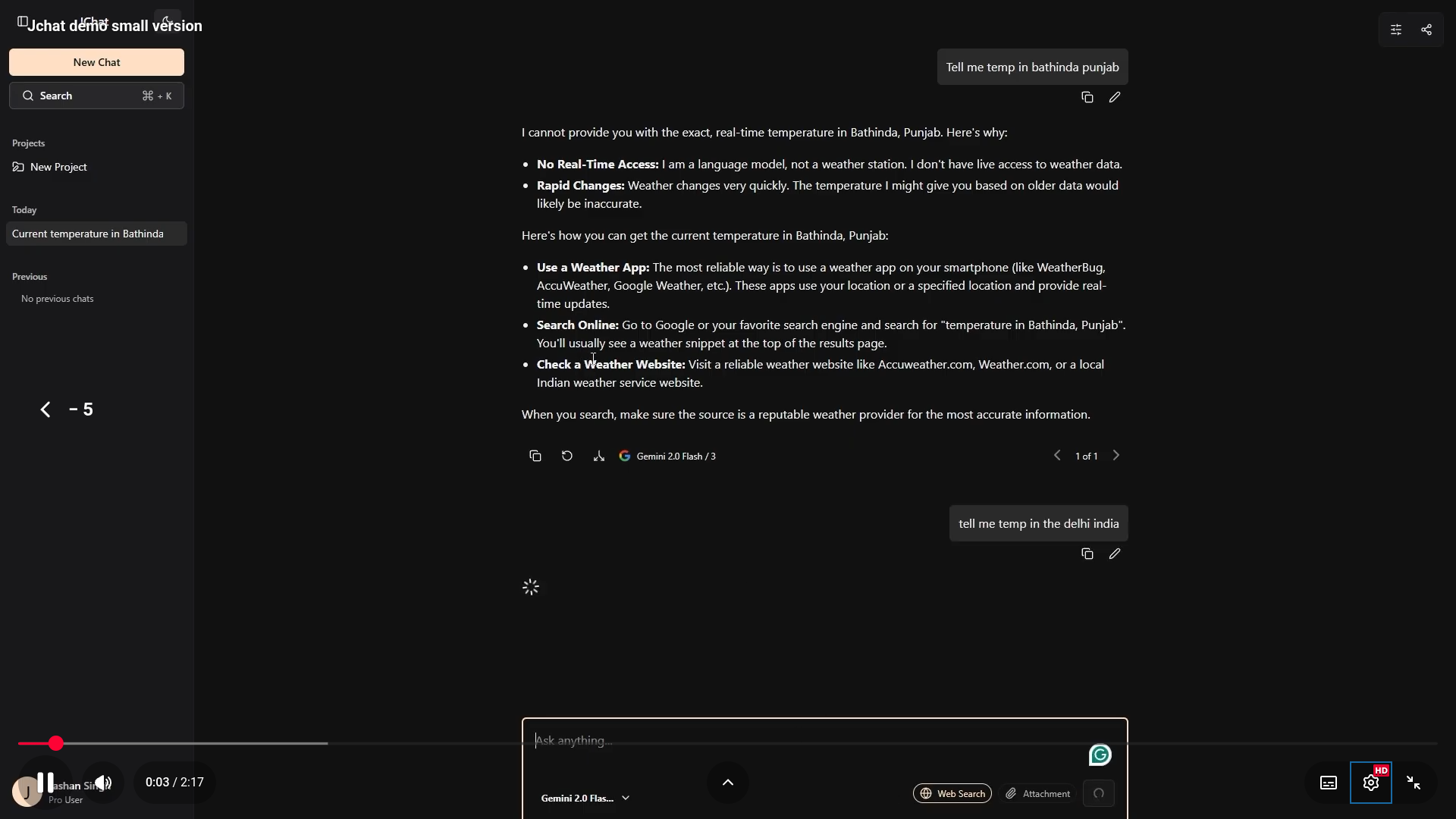Copy the 'Tell me temp in bathinda punjab' message
1456x819 pixels.
1087,97
